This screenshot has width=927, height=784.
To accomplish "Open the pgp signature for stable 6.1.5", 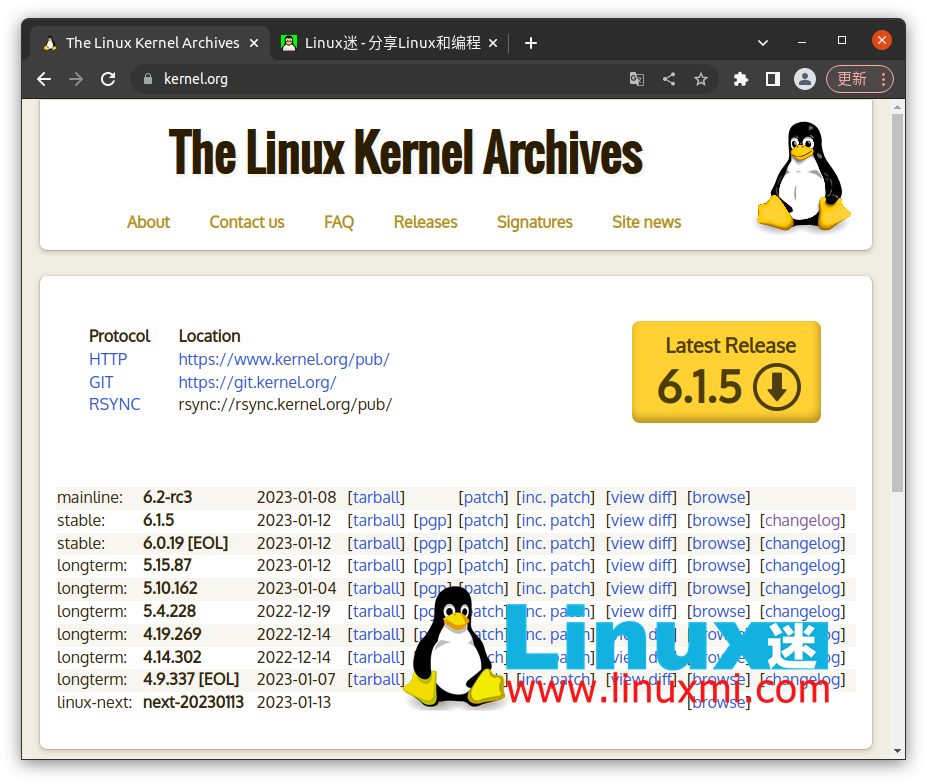I will click(x=433, y=521).
